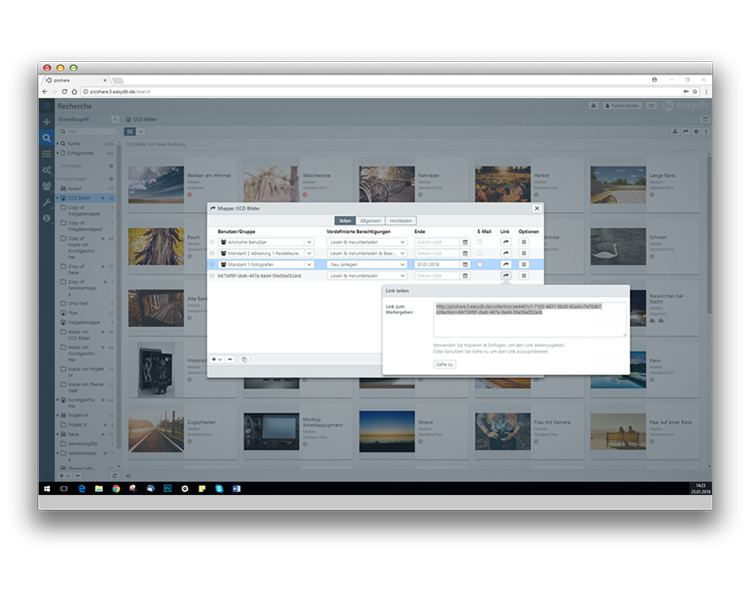
Task: Click the plus add-row button in dialog
Action: (217, 359)
